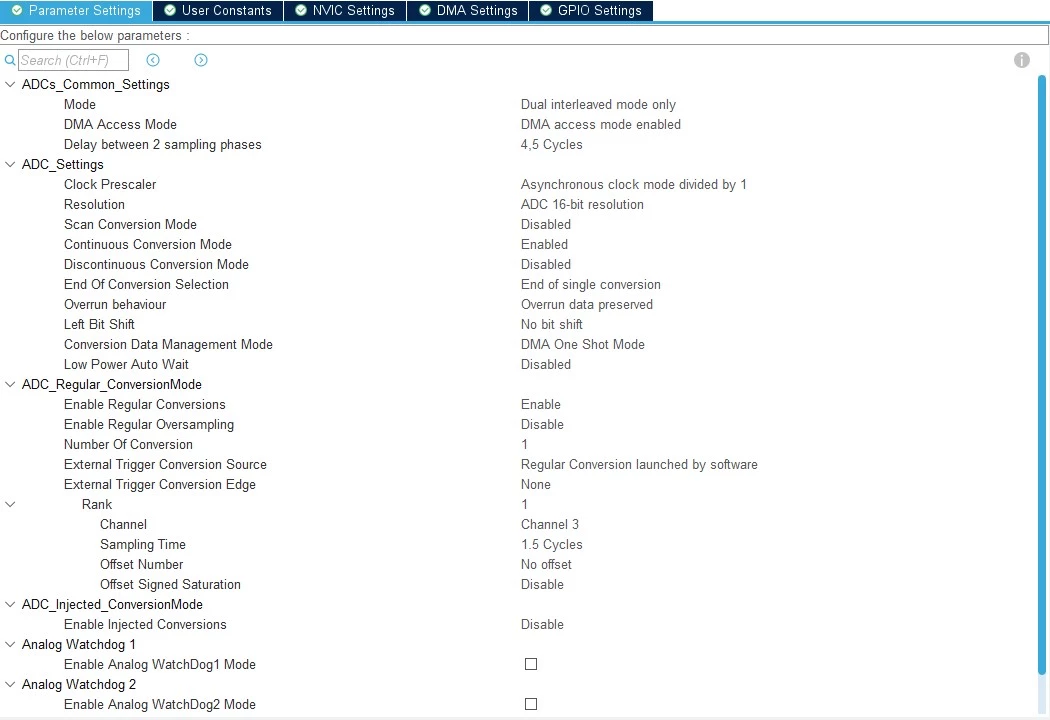The image size is (1050, 720).
Task: Click 'No offset' value
Action: point(546,565)
